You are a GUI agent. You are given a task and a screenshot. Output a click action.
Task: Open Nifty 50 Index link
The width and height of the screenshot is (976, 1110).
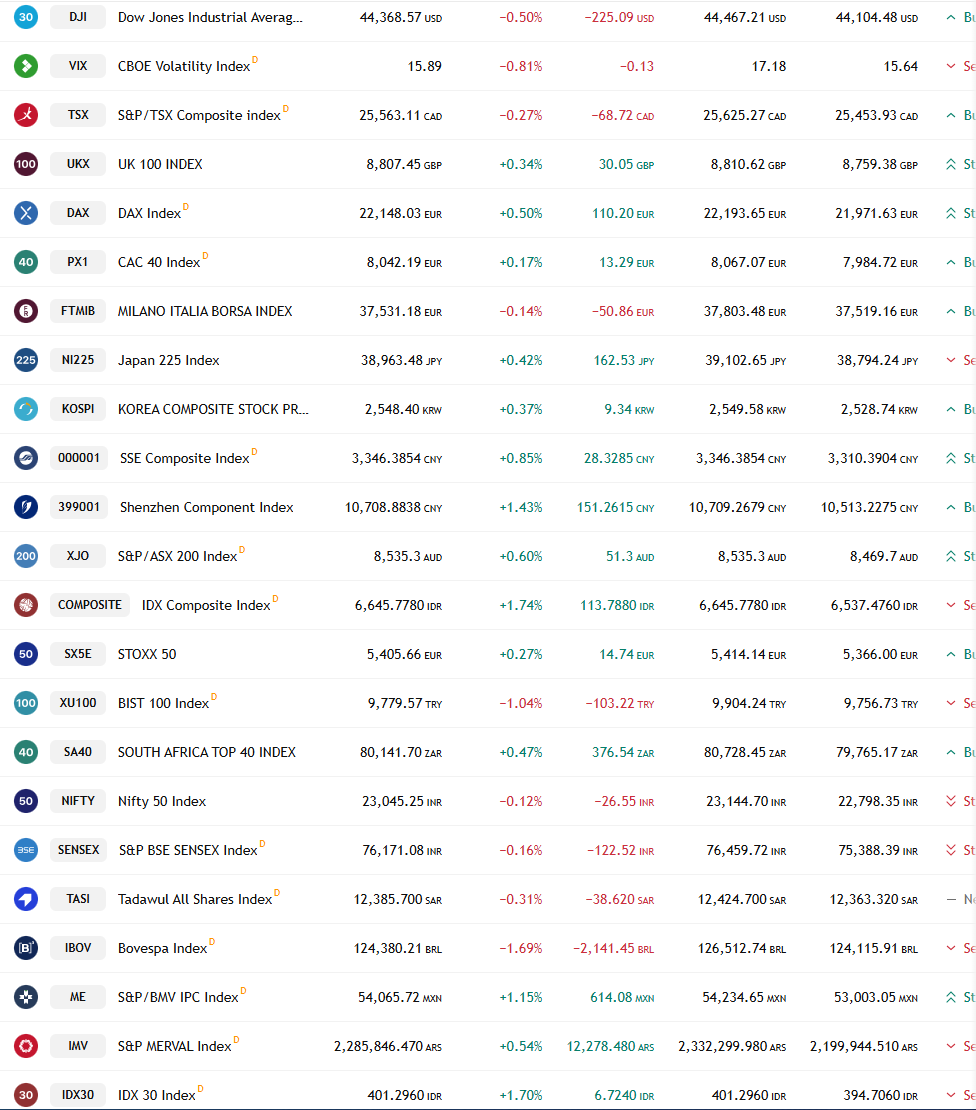coord(162,801)
